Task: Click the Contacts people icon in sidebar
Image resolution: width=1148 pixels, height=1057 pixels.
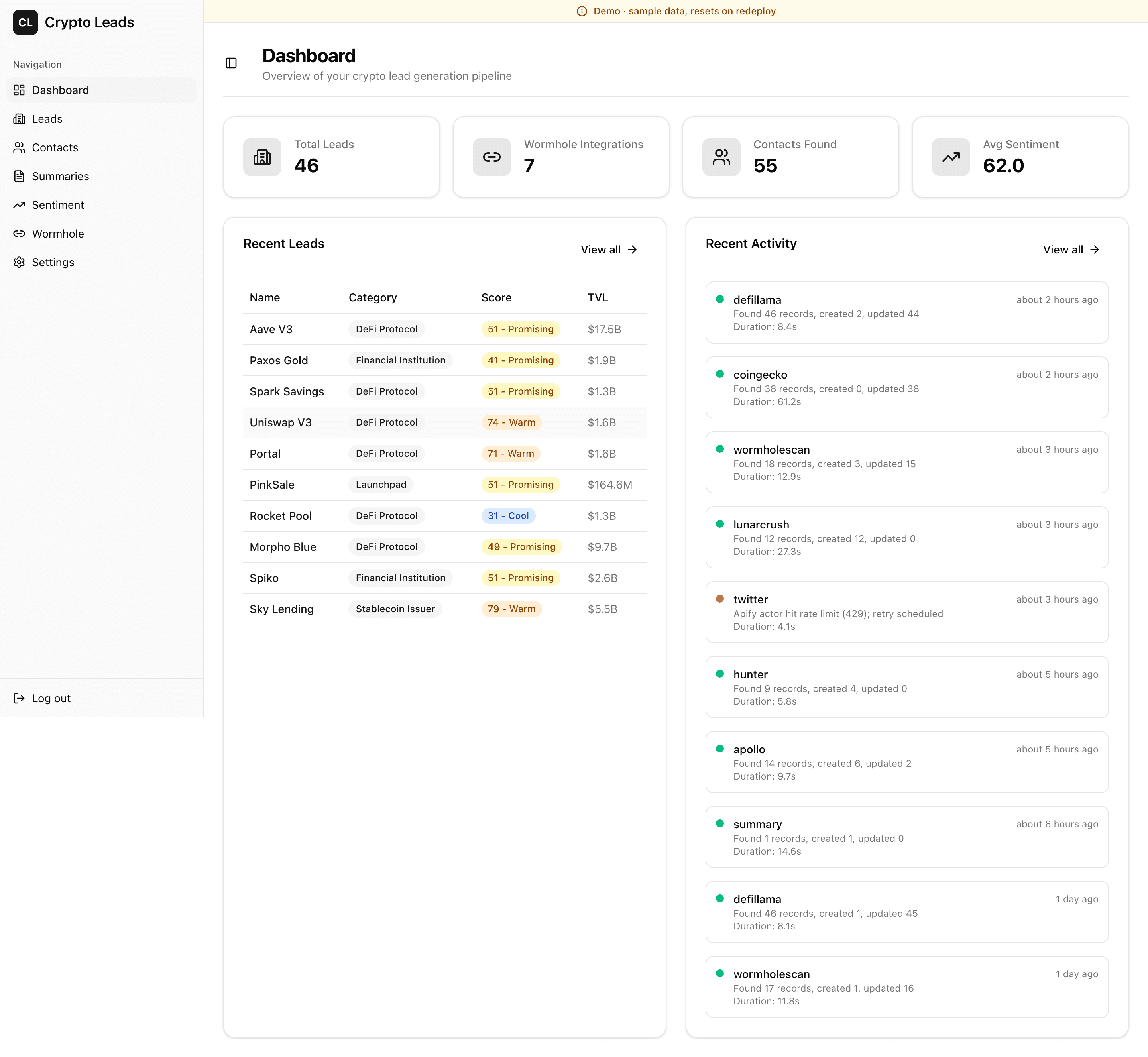Action: point(20,147)
